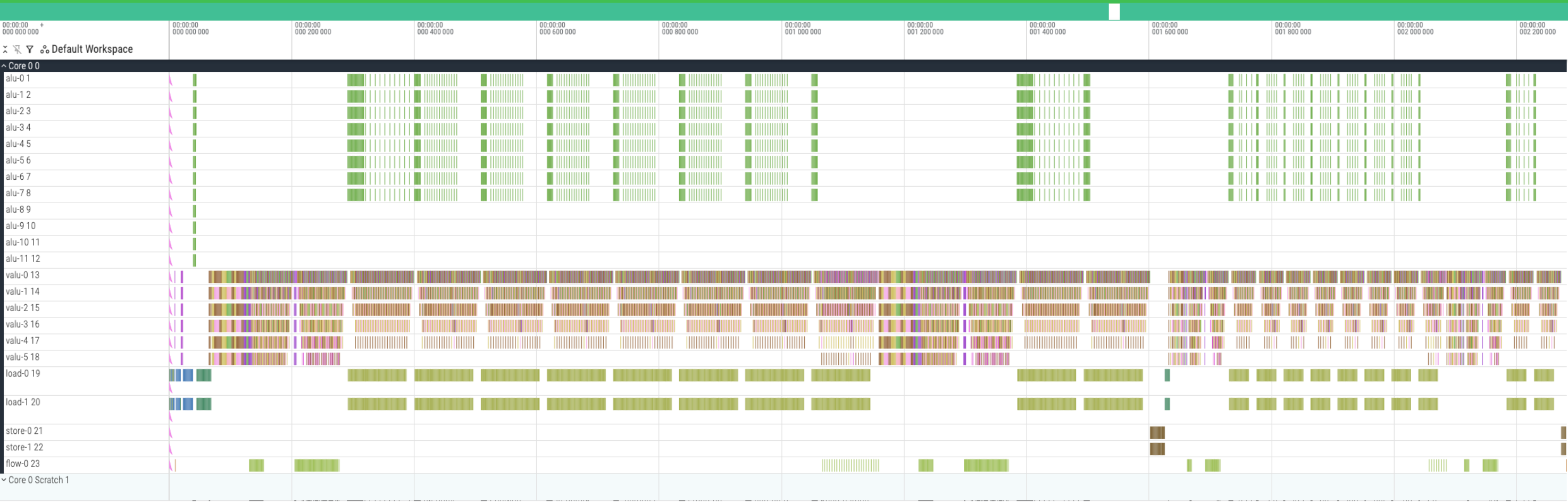Select the load-0 19 track label
Screen dimensions: 1568x502
(22, 374)
